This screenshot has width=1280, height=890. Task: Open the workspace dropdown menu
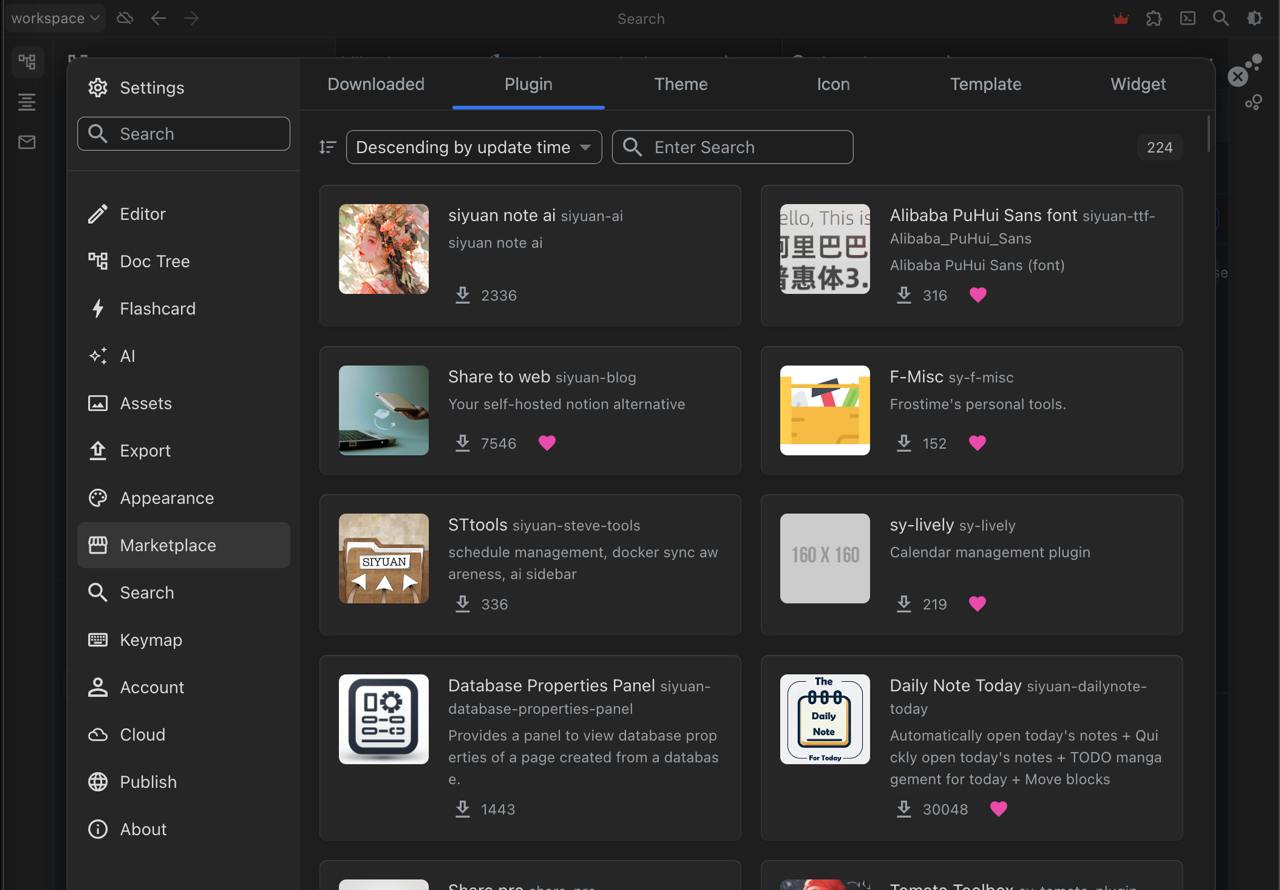(x=54, y=18)
